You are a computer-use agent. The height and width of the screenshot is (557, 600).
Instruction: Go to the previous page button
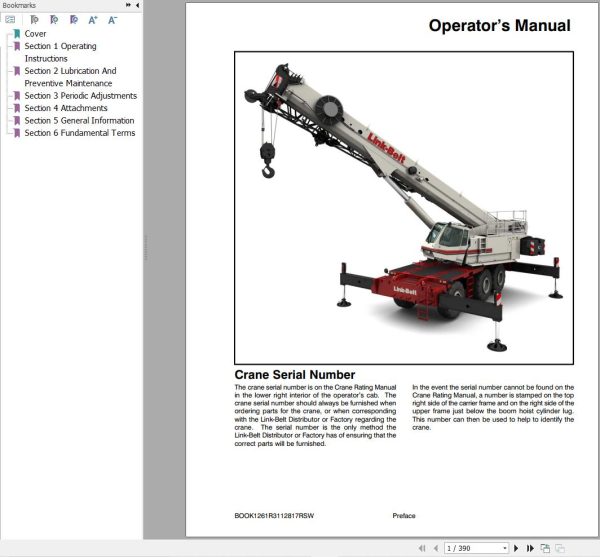click(x=435, y=548)
